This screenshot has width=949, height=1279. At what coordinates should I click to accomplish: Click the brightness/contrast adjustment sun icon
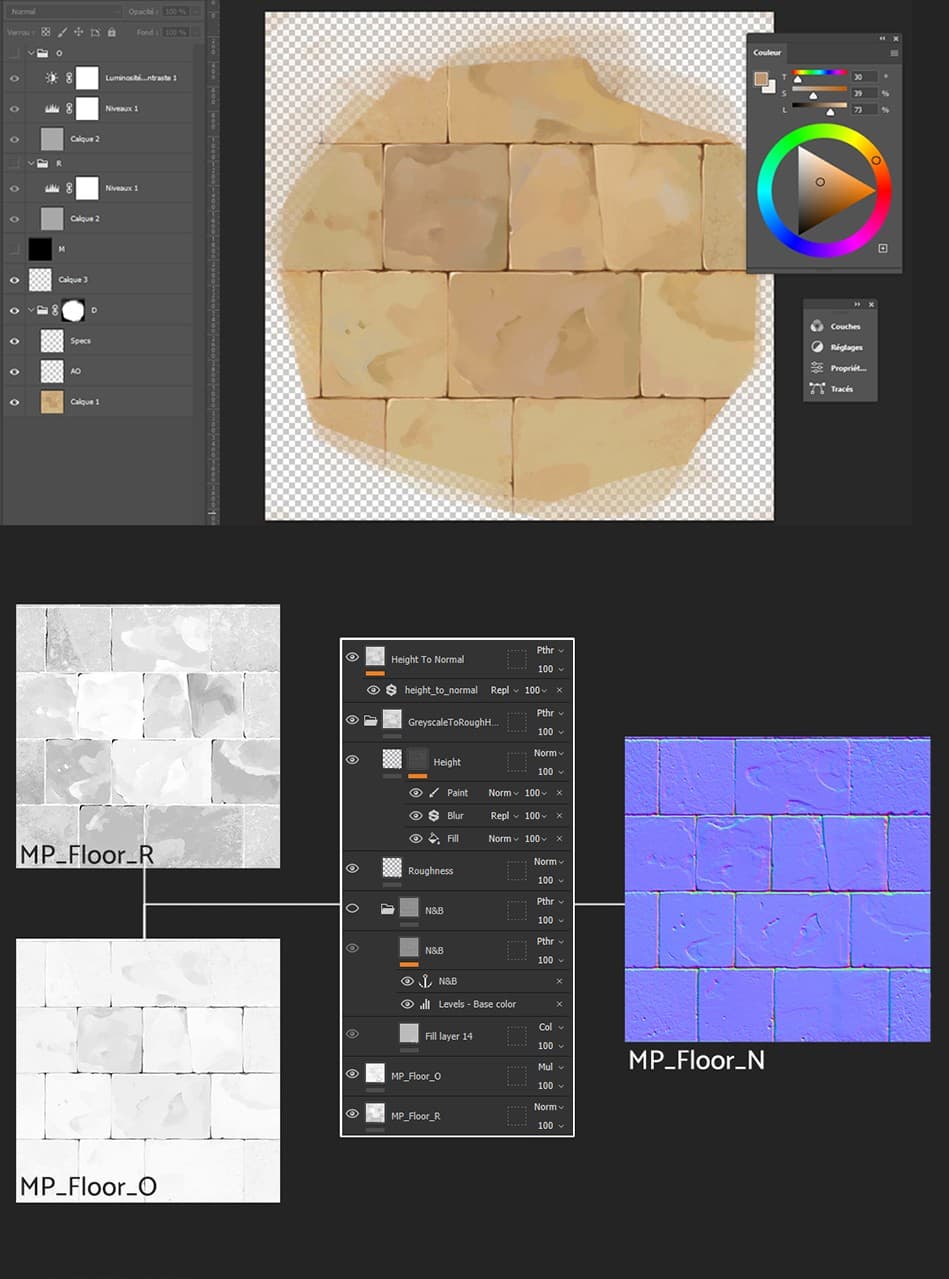pos(52,78)
